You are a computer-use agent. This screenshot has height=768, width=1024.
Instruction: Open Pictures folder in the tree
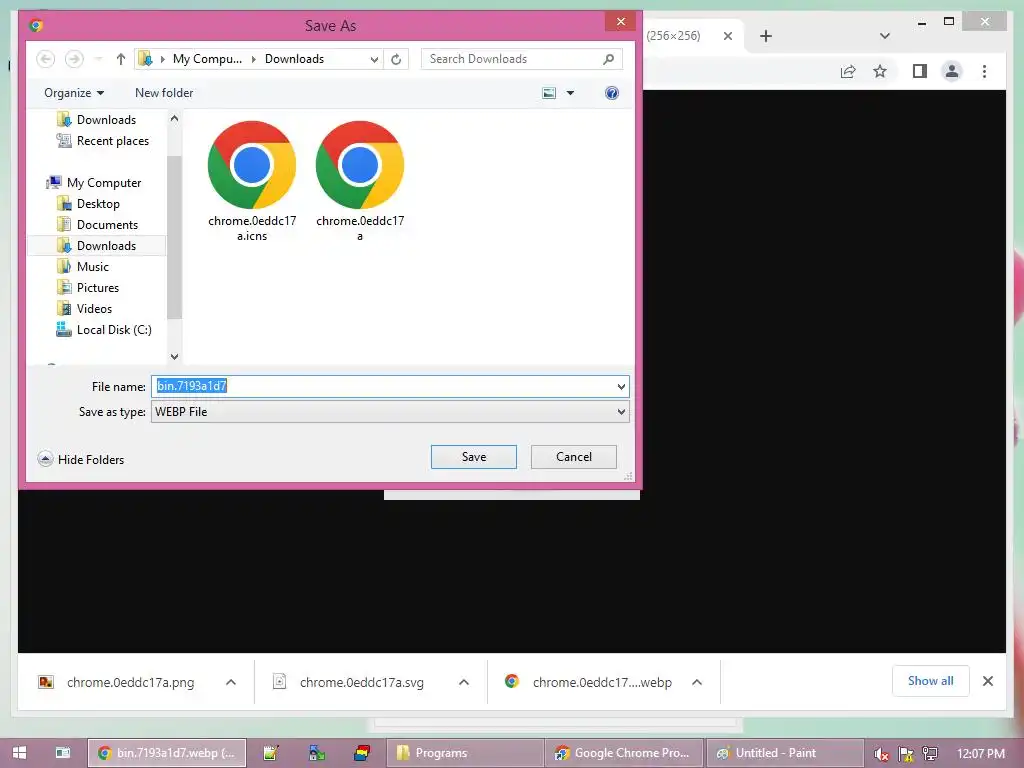point(88,287)
